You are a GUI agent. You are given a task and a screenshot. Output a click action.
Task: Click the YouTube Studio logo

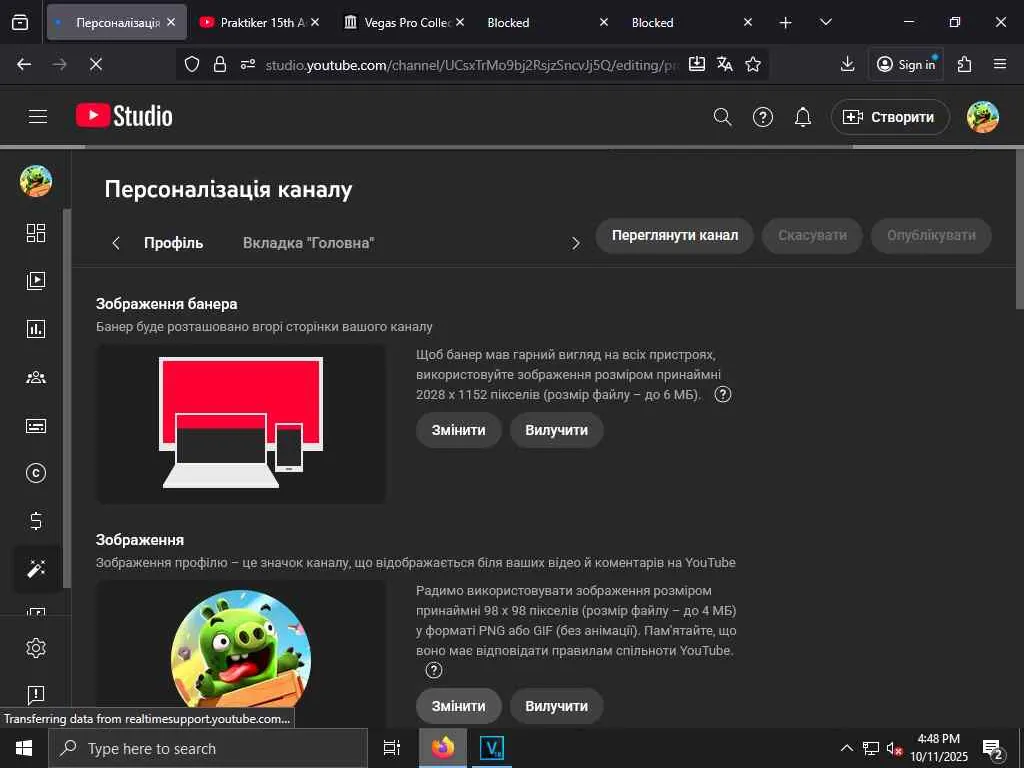pyautogui.click(x=124, y=116)
